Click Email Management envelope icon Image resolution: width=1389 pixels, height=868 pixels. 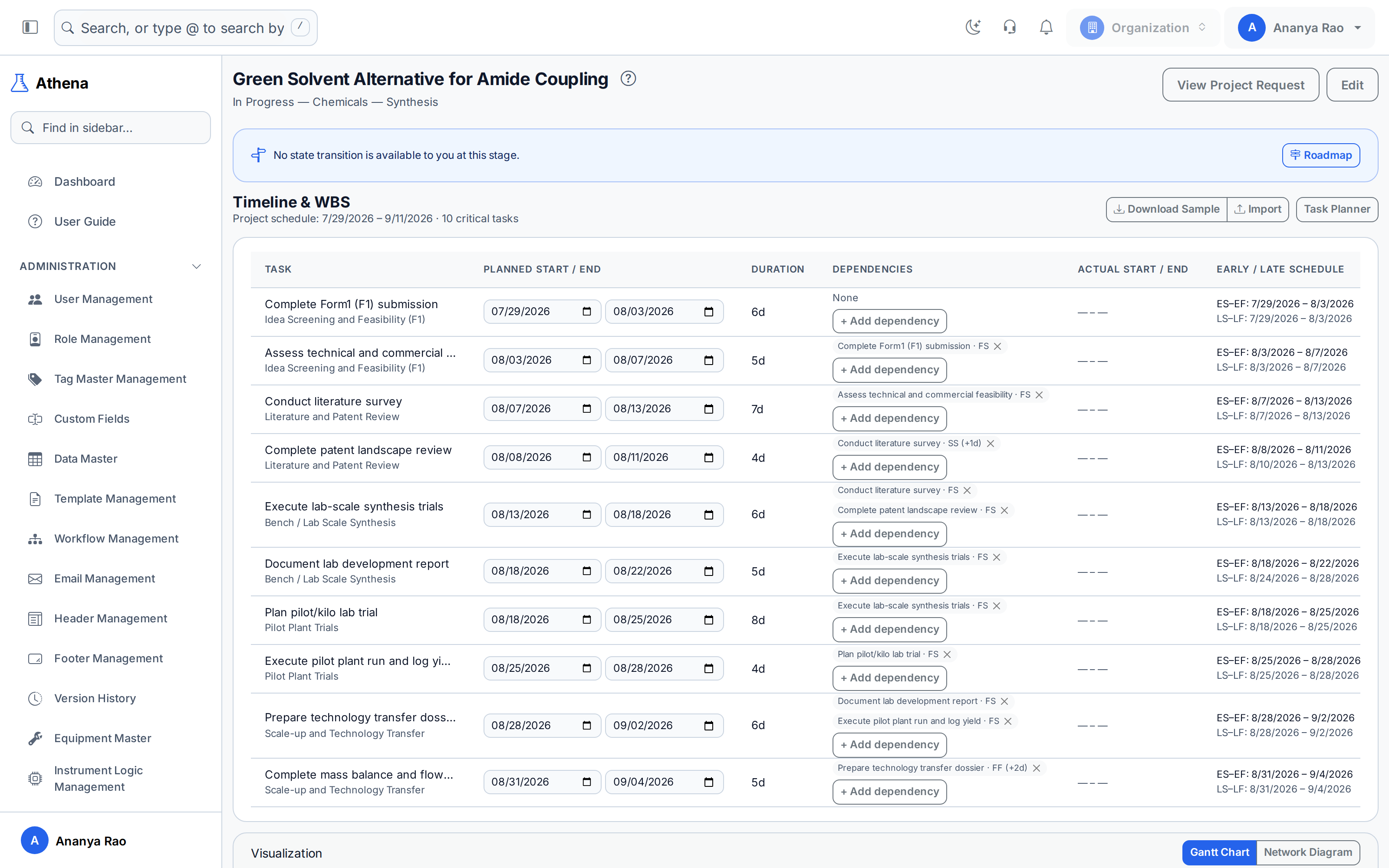tap(35, 579)
